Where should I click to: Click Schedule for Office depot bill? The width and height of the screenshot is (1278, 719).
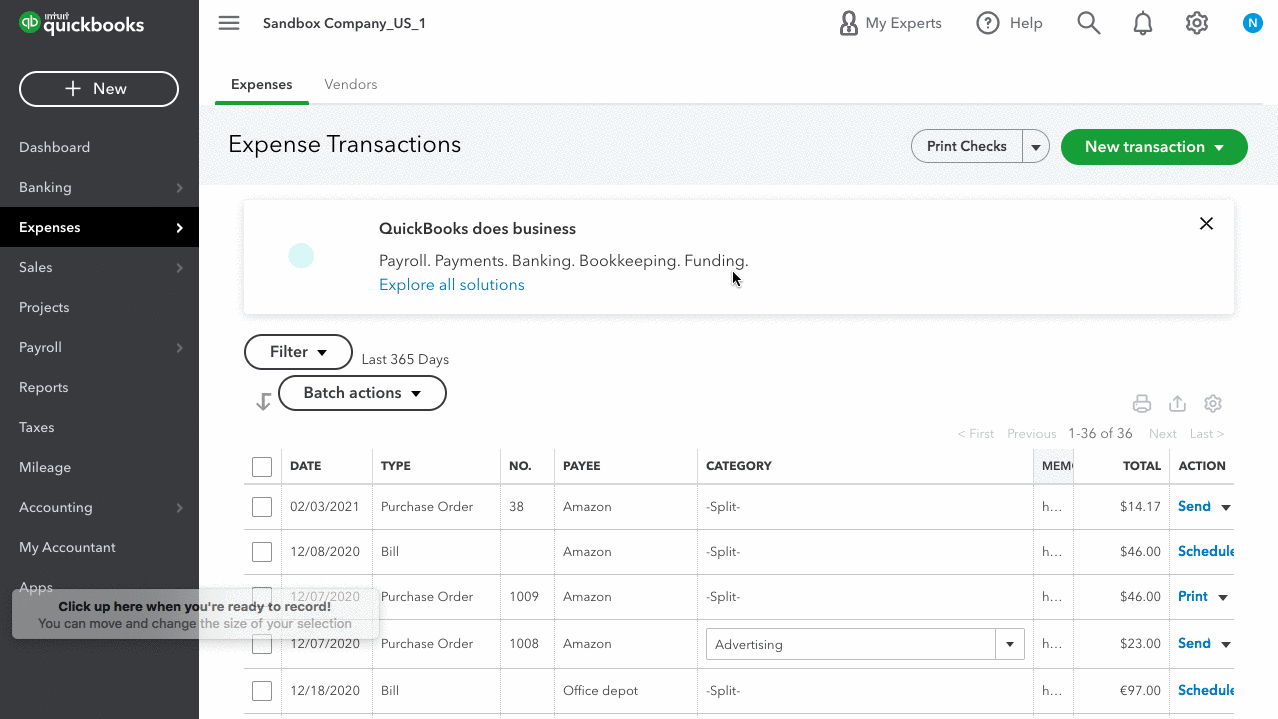point(1205,691)
